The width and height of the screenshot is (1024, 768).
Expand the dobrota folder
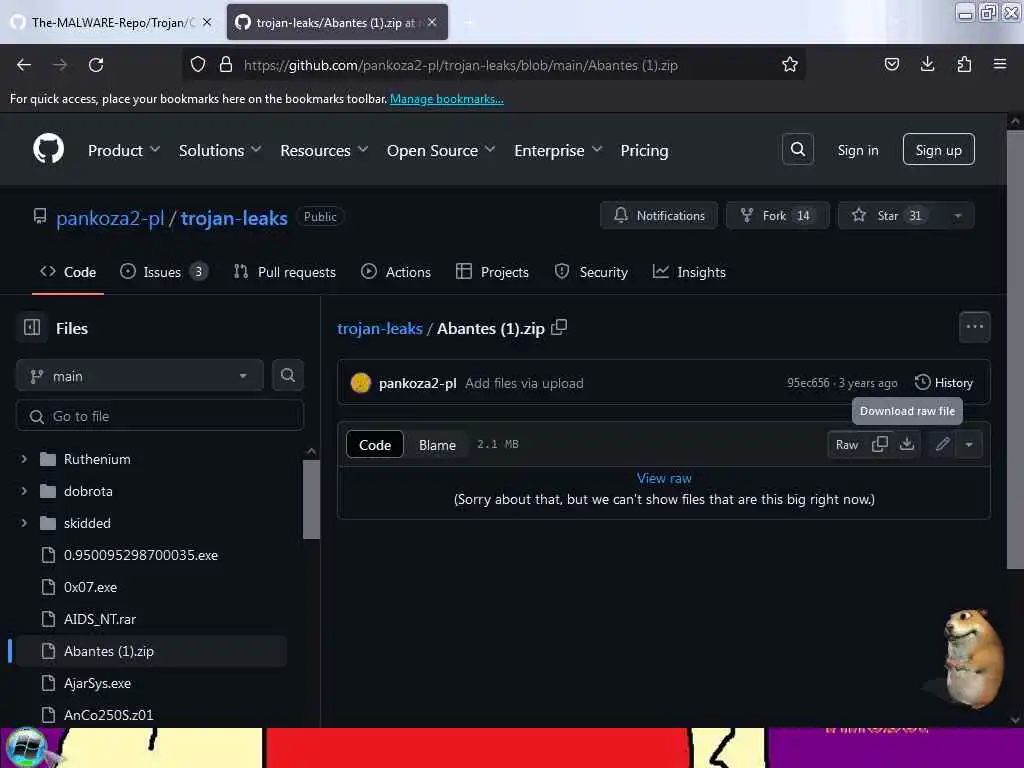pos(24,490)
